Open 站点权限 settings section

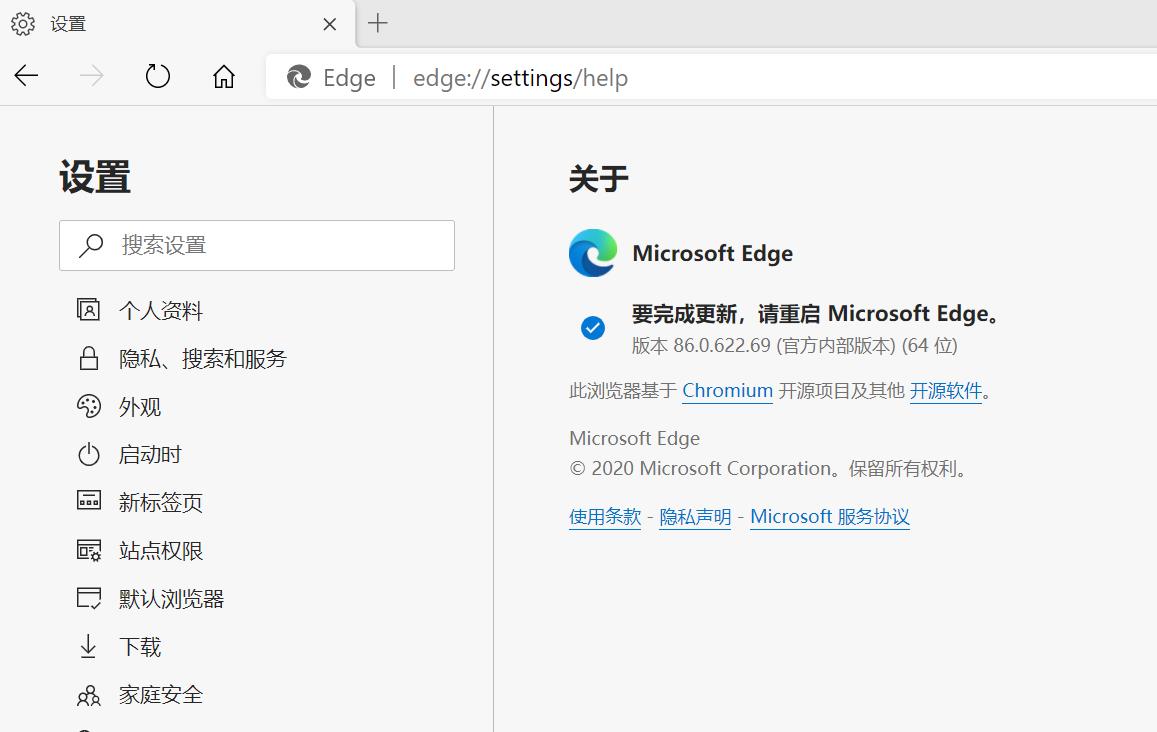[x=160, y=550]
